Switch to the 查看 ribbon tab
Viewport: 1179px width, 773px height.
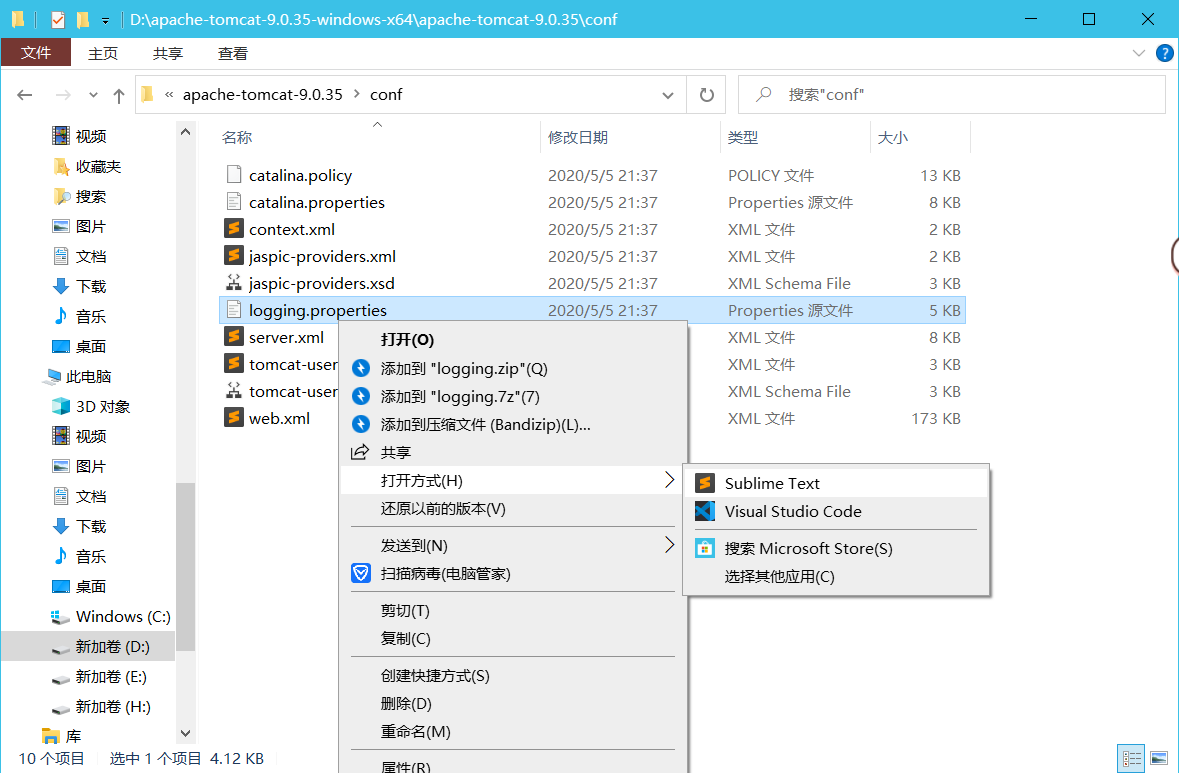[232, 53]
